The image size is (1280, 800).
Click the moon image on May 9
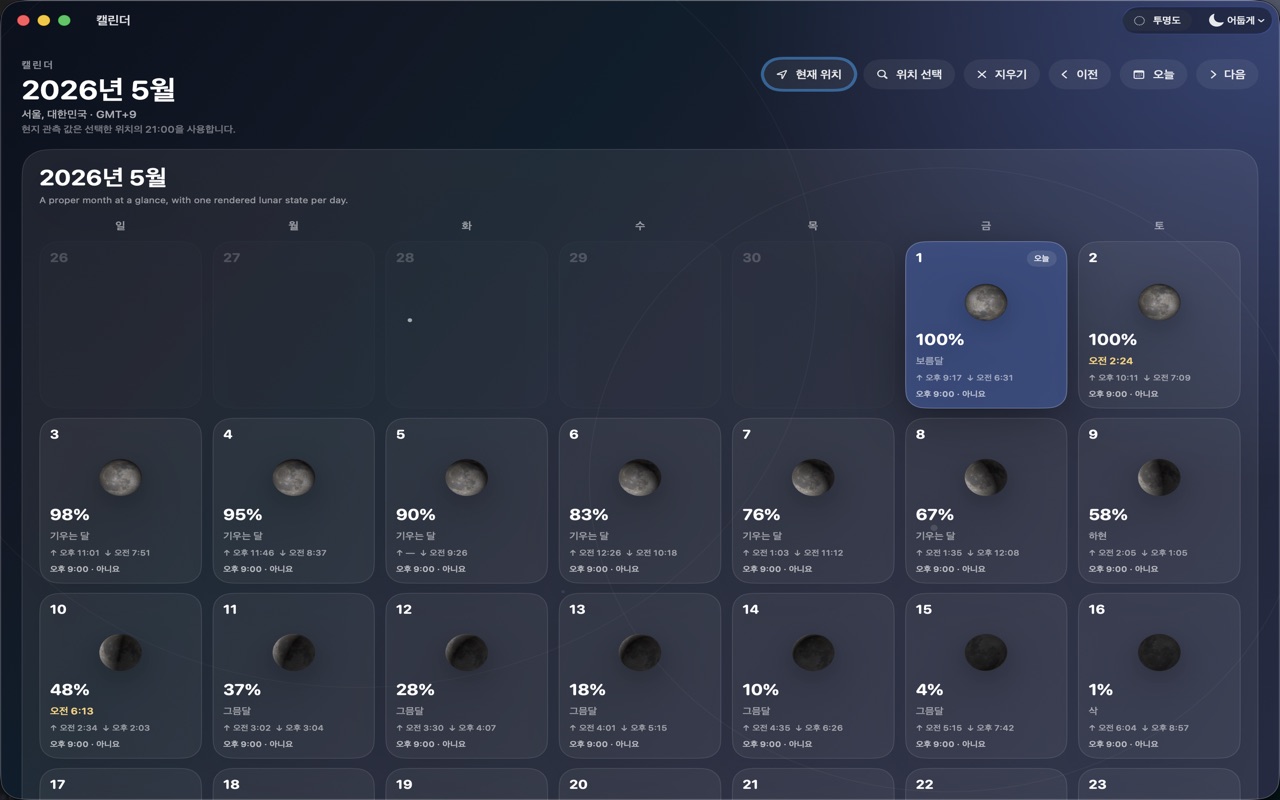[1159, 478]
